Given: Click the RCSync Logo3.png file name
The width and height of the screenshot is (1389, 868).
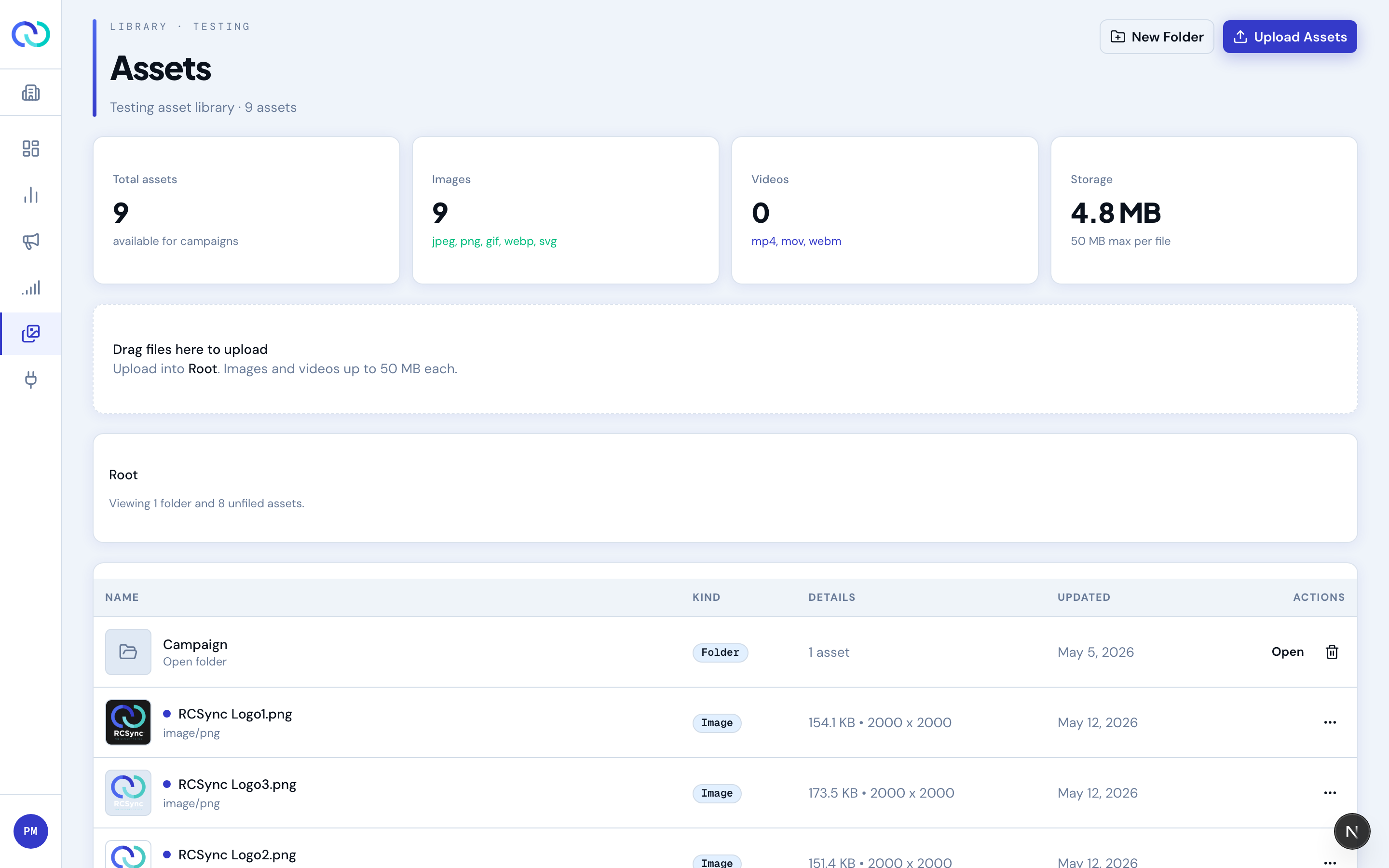Looking at the screenshot, I should [x=237, y=784].
